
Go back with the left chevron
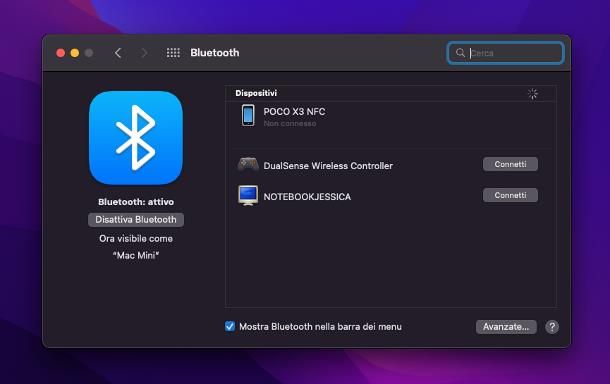(x=118, y=53)
